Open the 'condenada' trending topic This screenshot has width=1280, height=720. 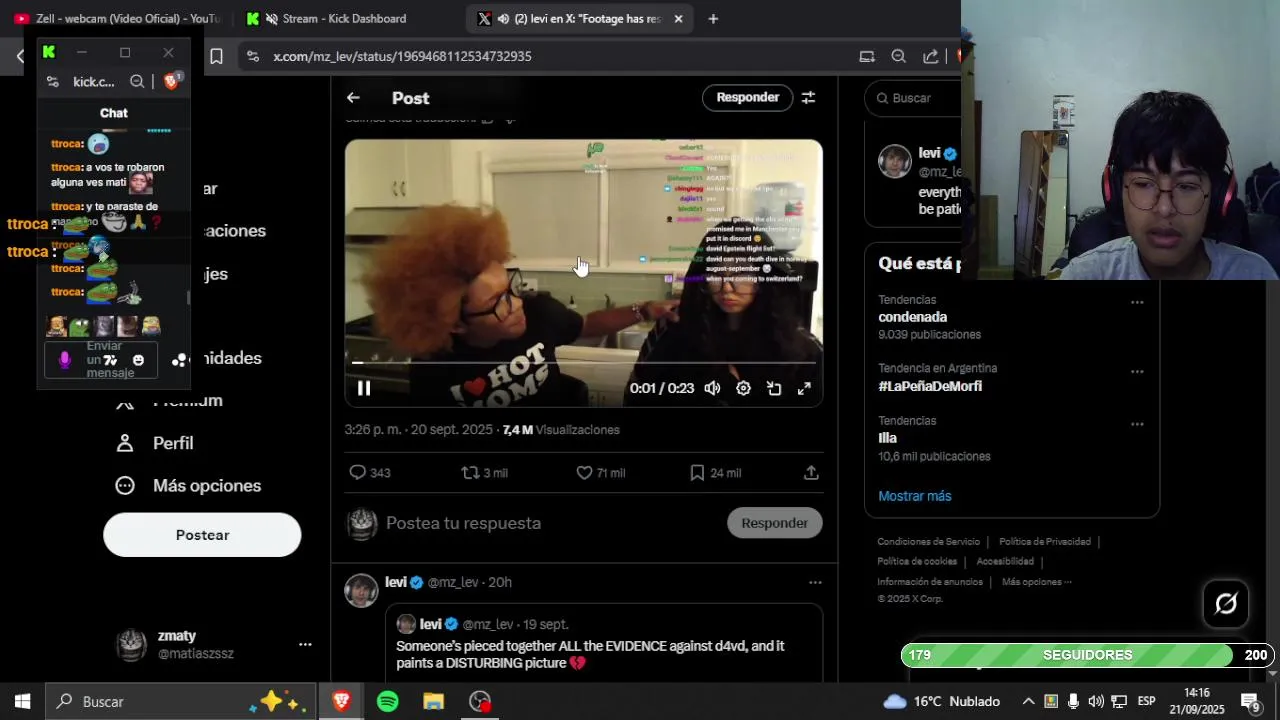point(912,317)
